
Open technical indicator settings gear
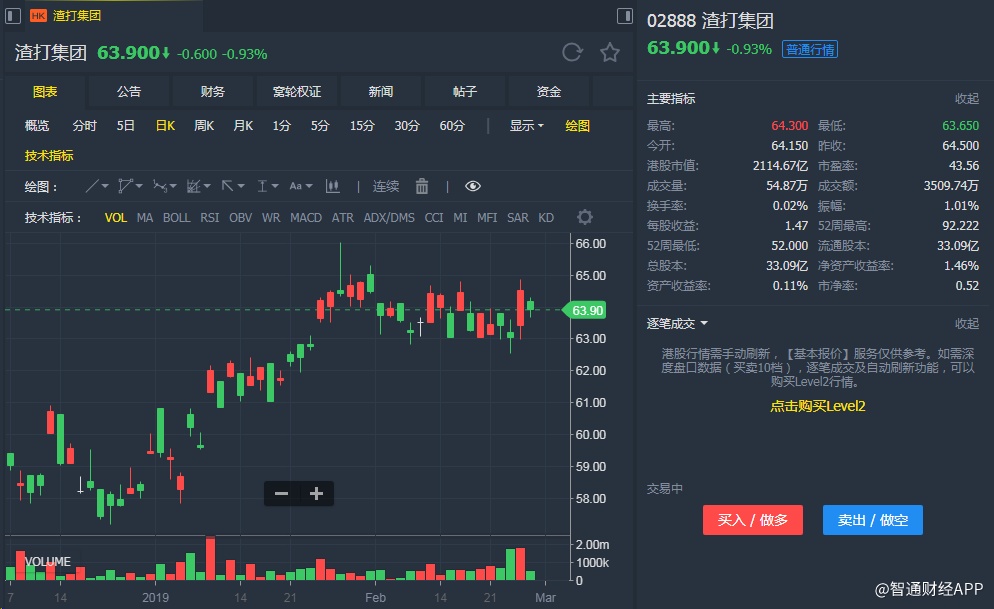coord(585,217)
